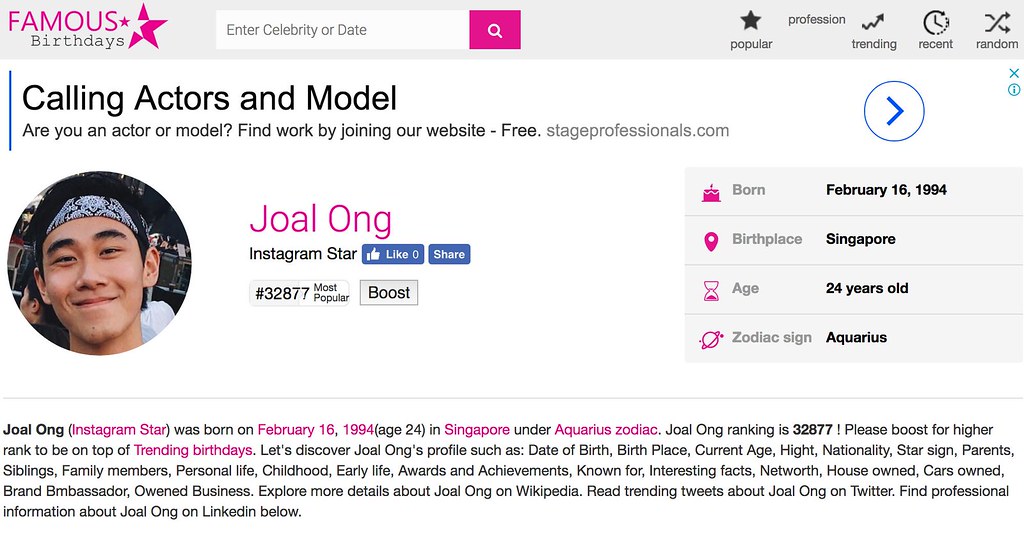Viewport: 1024px width, 537px height.
Task: Click the Facebook Share button
Action: click(449, 254)
